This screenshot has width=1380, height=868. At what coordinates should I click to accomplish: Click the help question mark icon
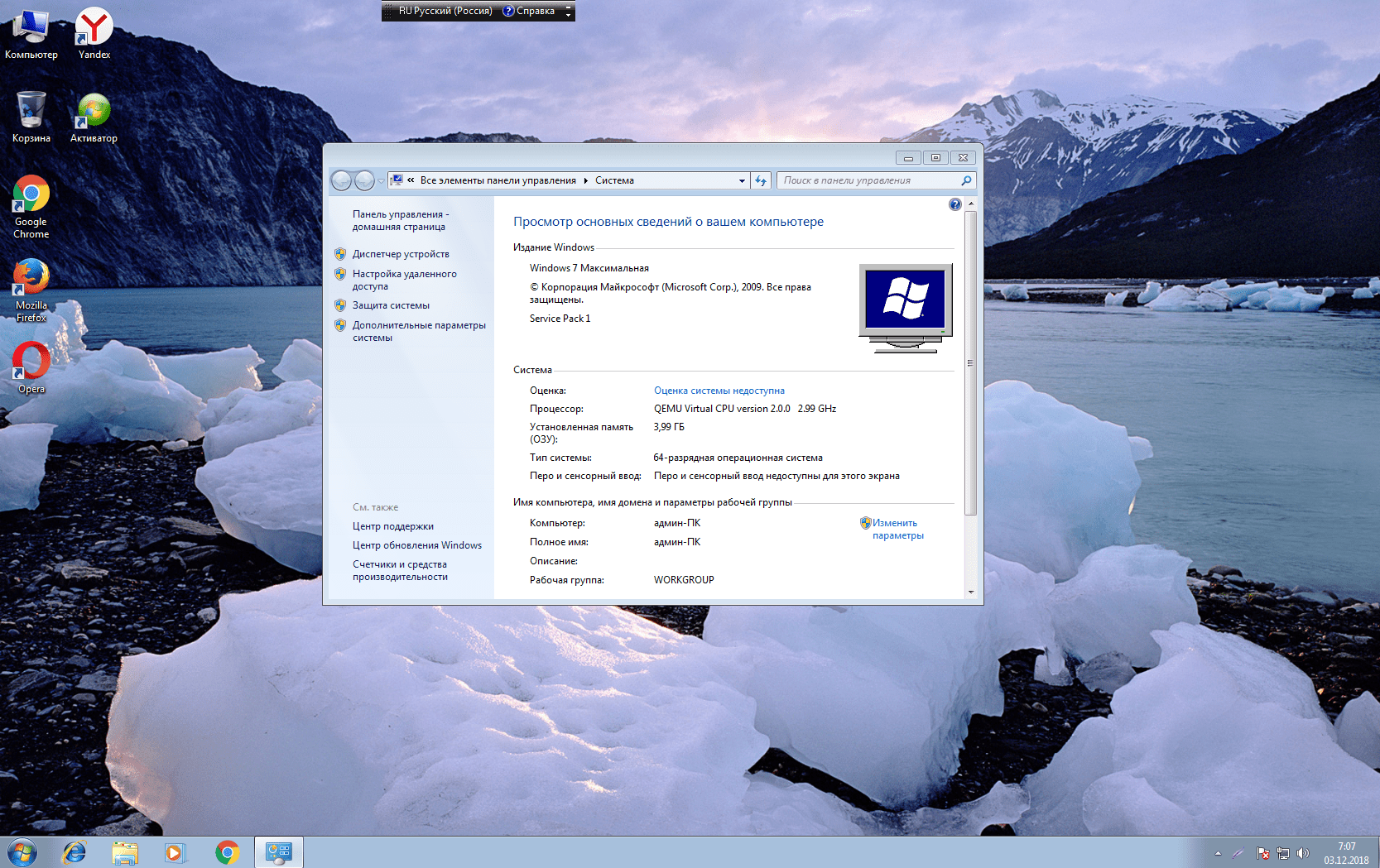pyautogui.click(x=954, y=204)
